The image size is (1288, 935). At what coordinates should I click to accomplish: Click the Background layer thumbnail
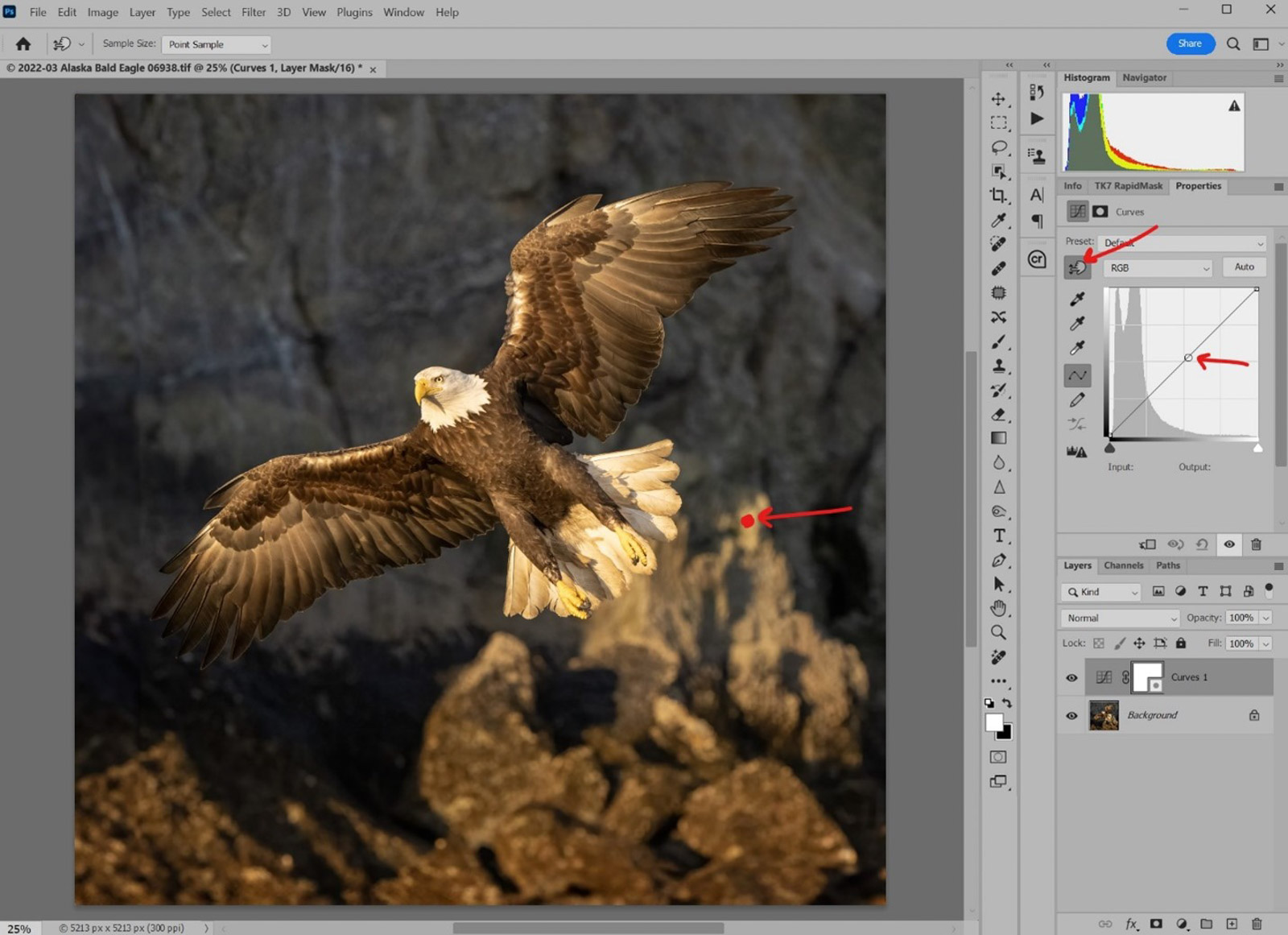coord(1103,715)
